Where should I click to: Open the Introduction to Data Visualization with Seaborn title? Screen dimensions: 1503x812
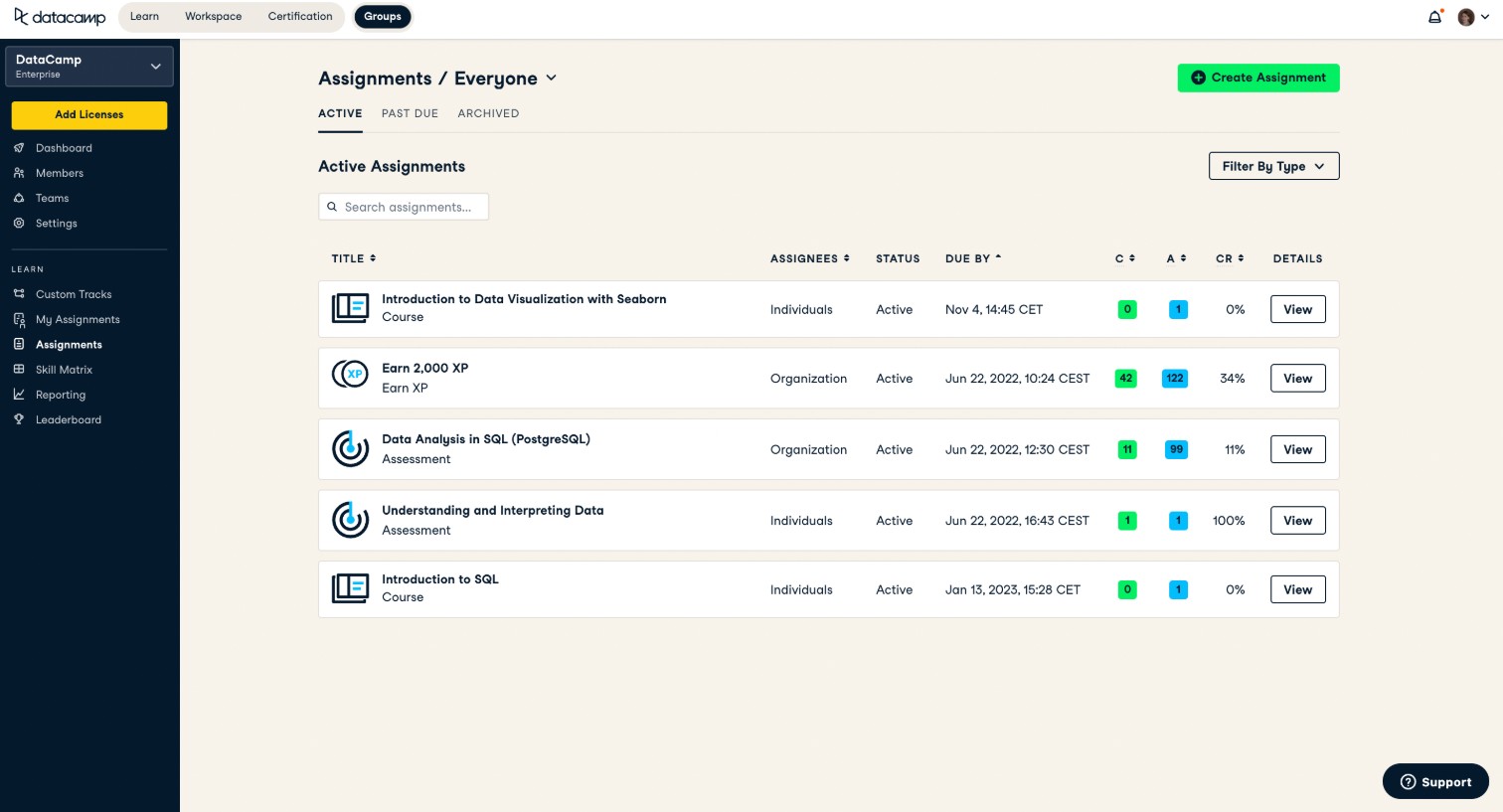click(x=524, y=299)
